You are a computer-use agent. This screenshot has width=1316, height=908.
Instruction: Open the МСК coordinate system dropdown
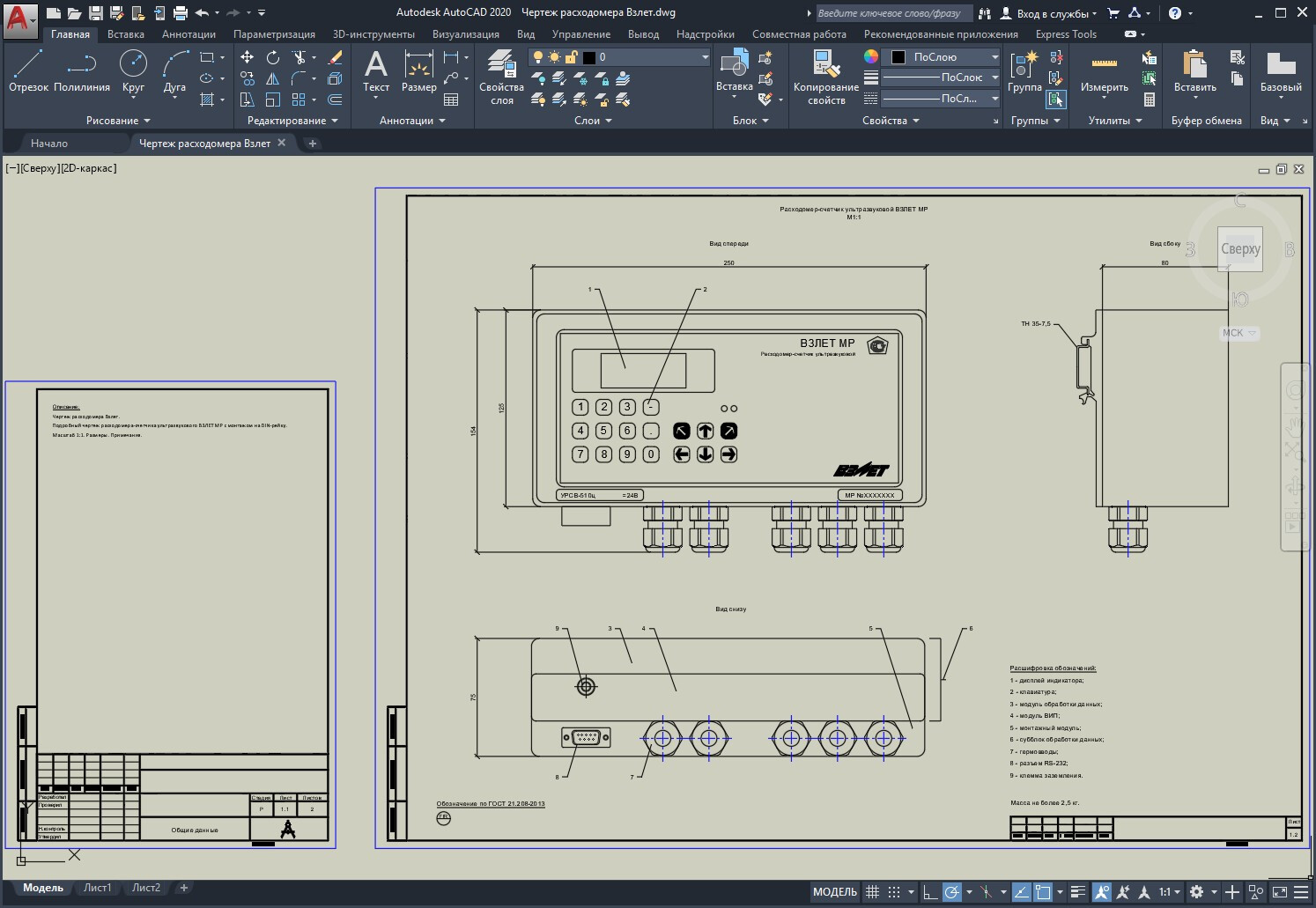click(1239, 333)
